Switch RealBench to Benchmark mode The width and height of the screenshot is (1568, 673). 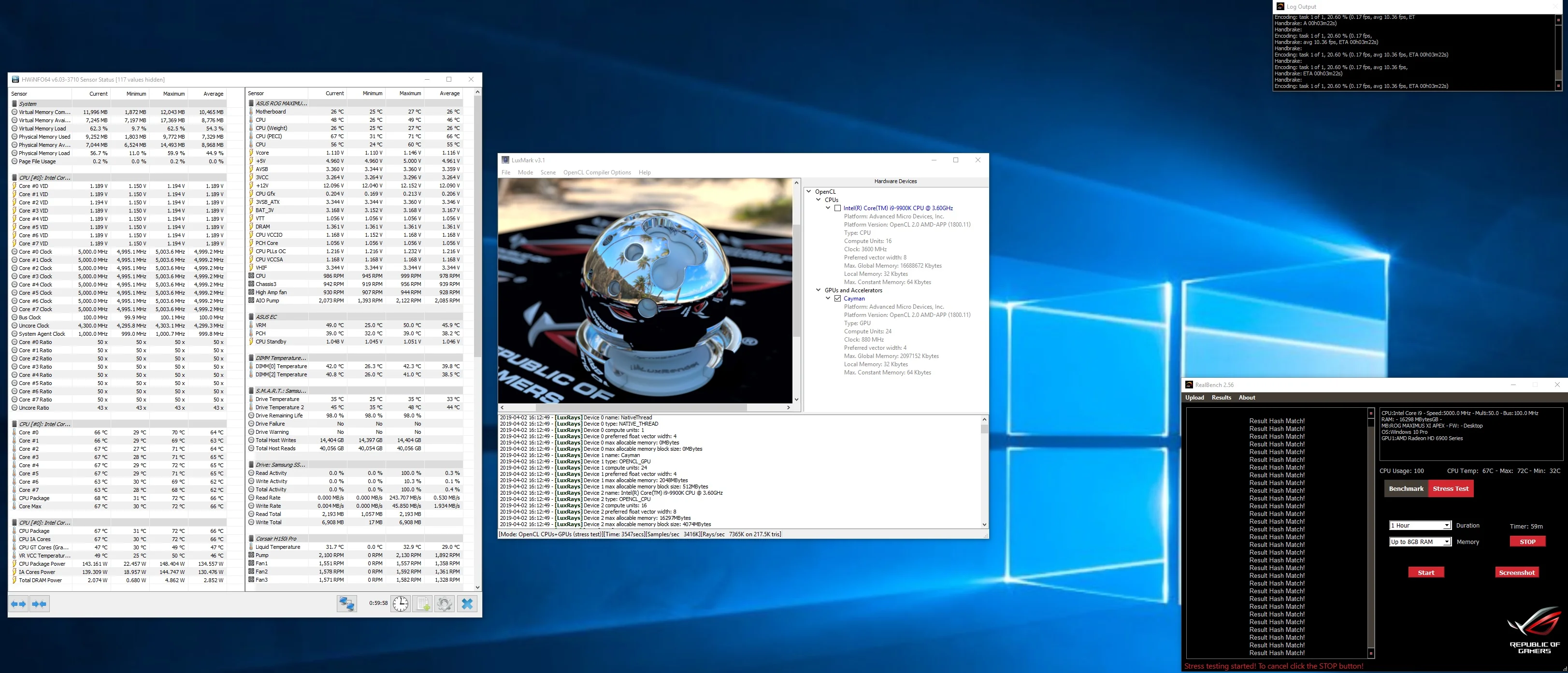coord(1406,488)
